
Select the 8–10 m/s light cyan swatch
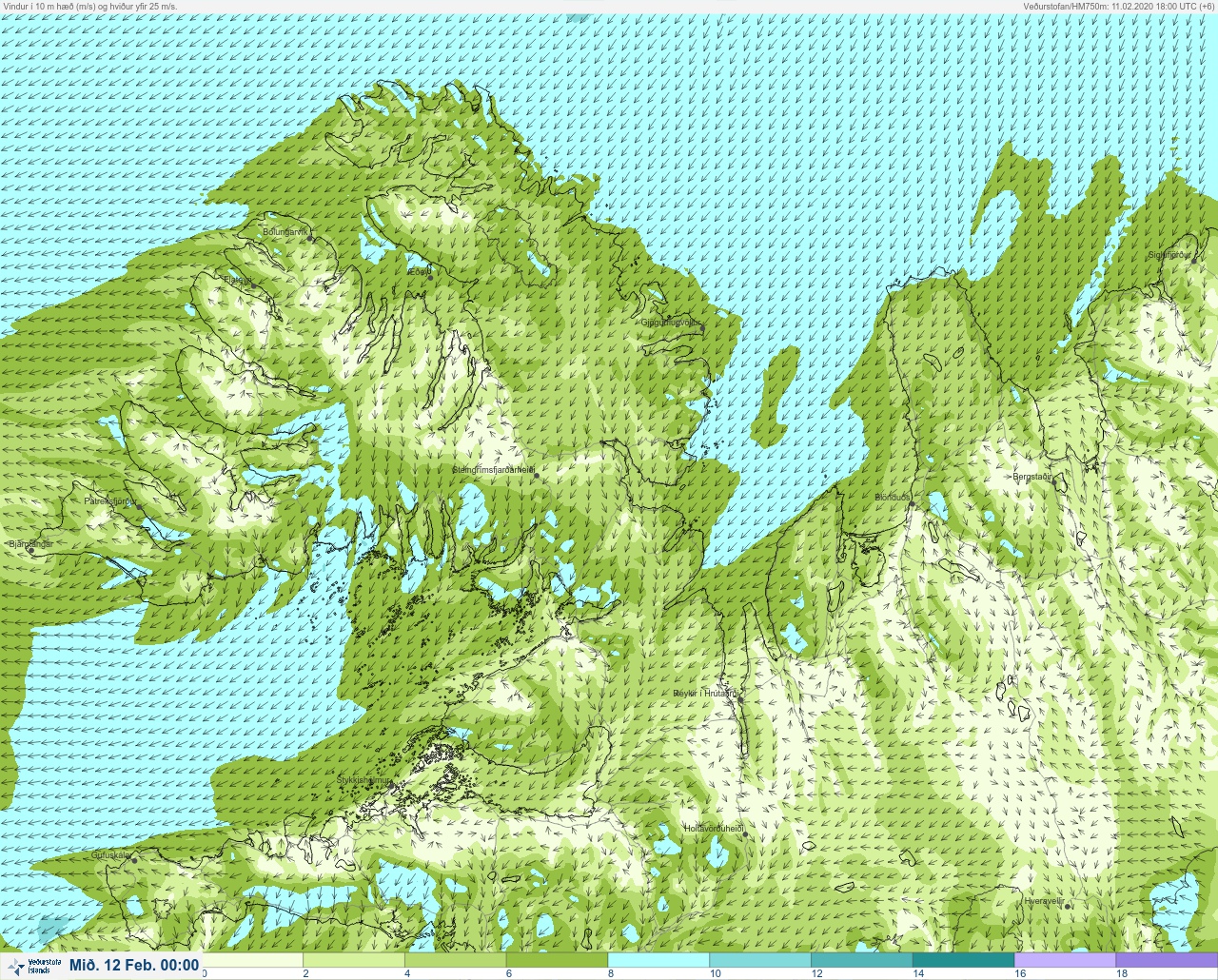pos(658,960)
